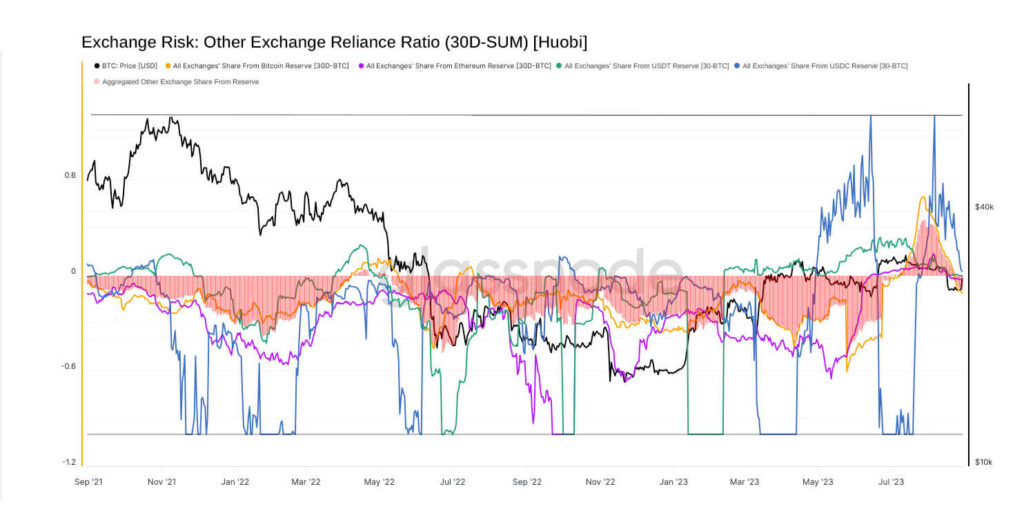This screenshot has height=511, width=1024.
Task: Click the Jul '23 x-axis date label
Action: coord(890,481)
